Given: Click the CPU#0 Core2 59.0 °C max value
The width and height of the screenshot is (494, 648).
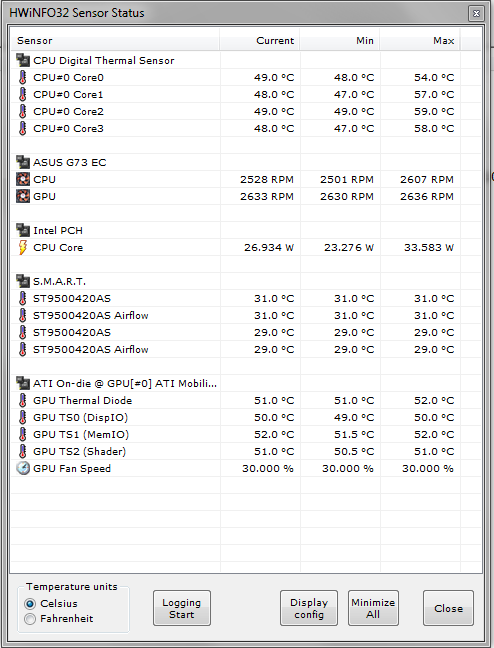Looking at the screenshot, I should tap(434, 112).
